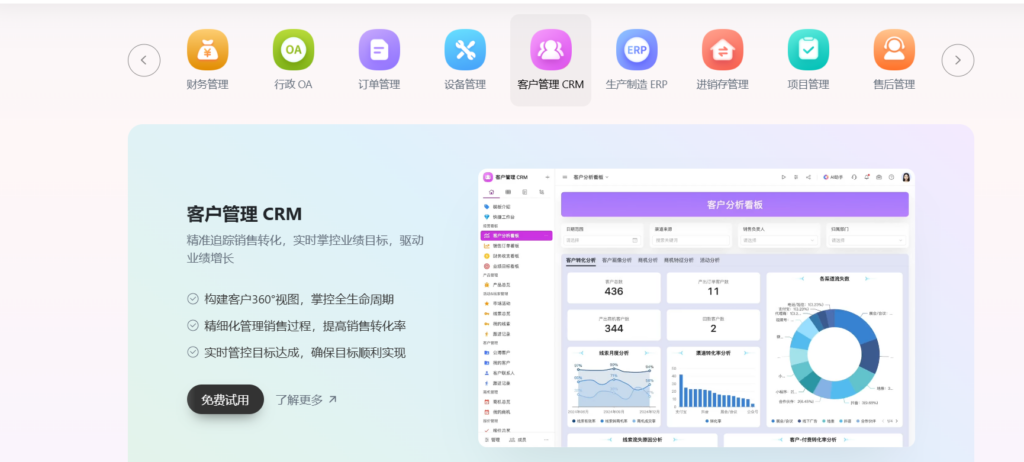Open the 了解更多 link

coord(306,399)
